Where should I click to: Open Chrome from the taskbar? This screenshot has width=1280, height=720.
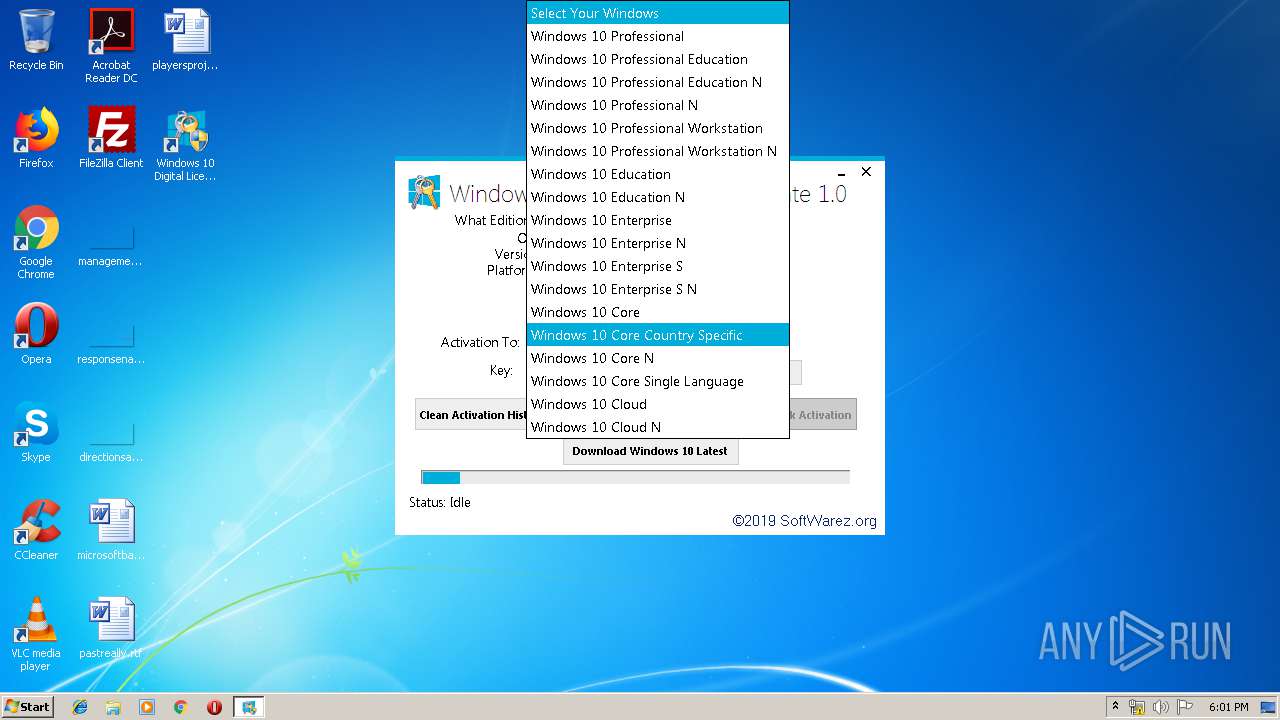pos(180,707)
